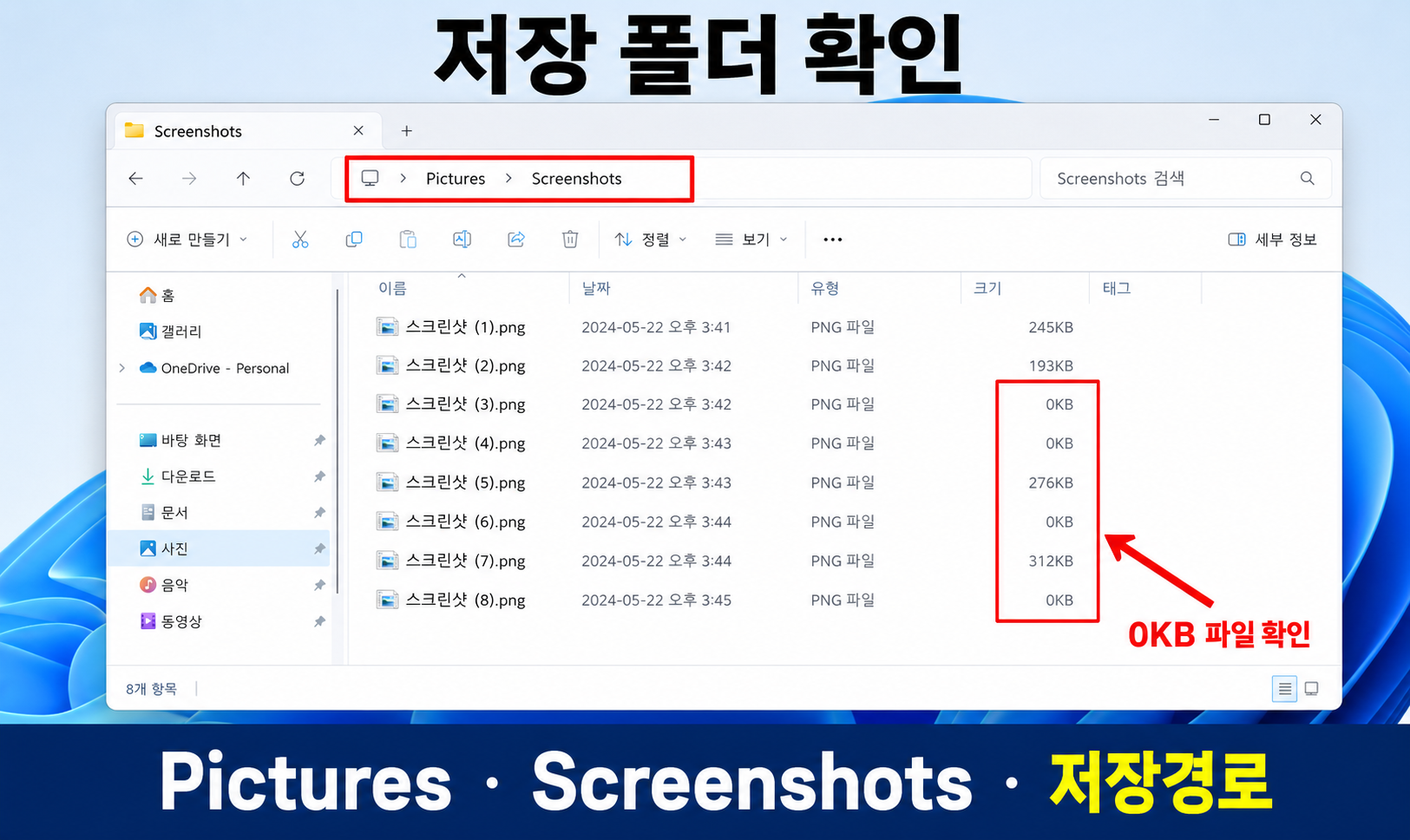Open 음악 in the navigation pane
This screenshot has height=840, width=1410.
coord(164,585)
